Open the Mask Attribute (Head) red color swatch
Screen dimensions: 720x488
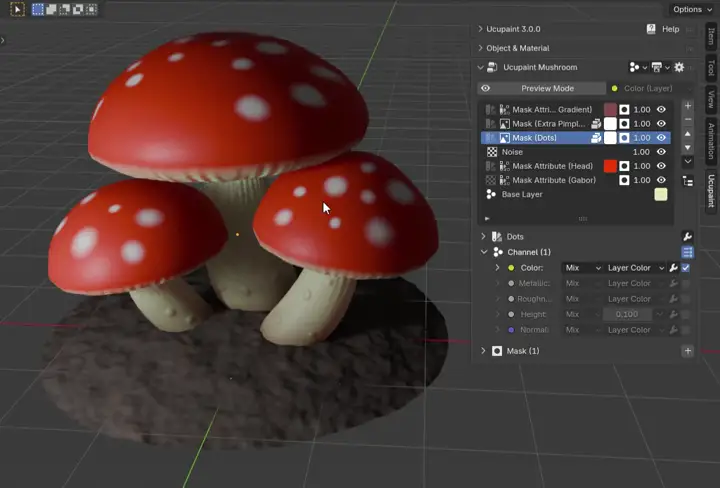pyautogui.click(x=610, y=166)
